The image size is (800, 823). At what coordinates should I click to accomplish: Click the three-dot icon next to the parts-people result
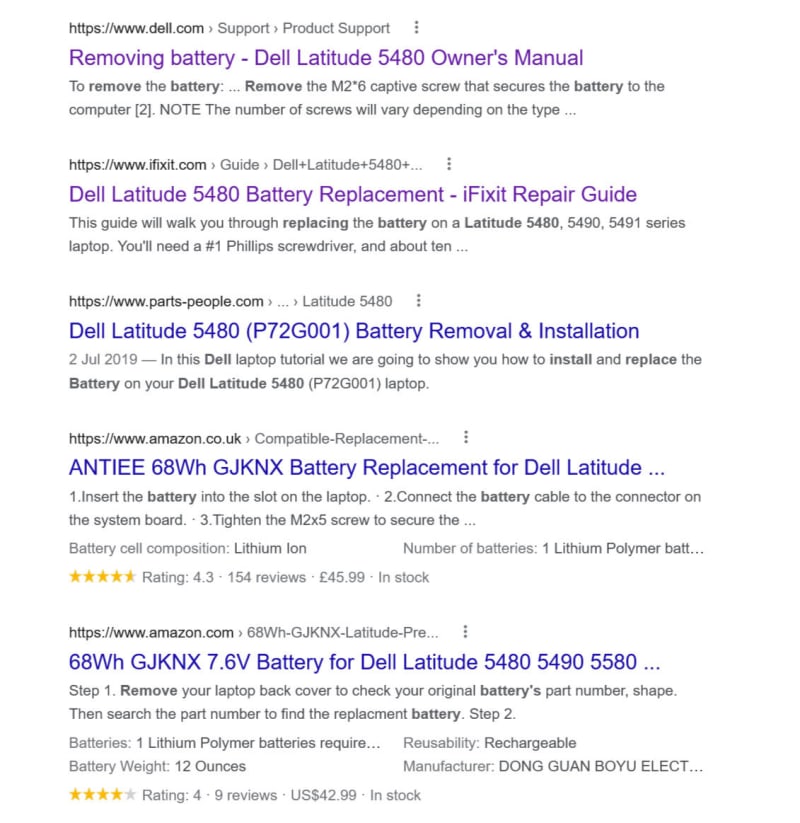(418, 300)
